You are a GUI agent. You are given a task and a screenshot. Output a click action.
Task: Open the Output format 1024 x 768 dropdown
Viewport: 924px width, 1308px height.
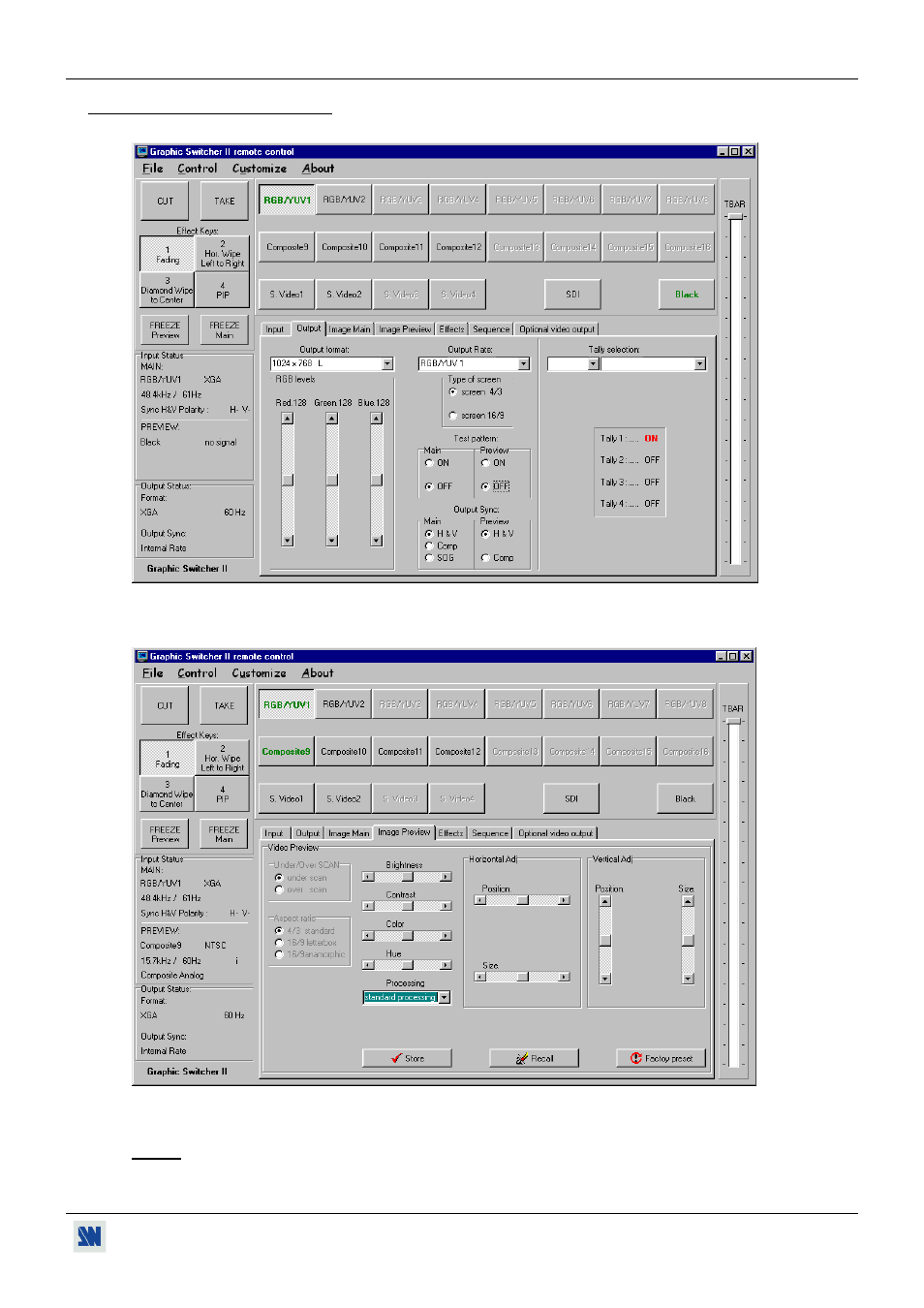pyautogui.click(x=387, y=364)
